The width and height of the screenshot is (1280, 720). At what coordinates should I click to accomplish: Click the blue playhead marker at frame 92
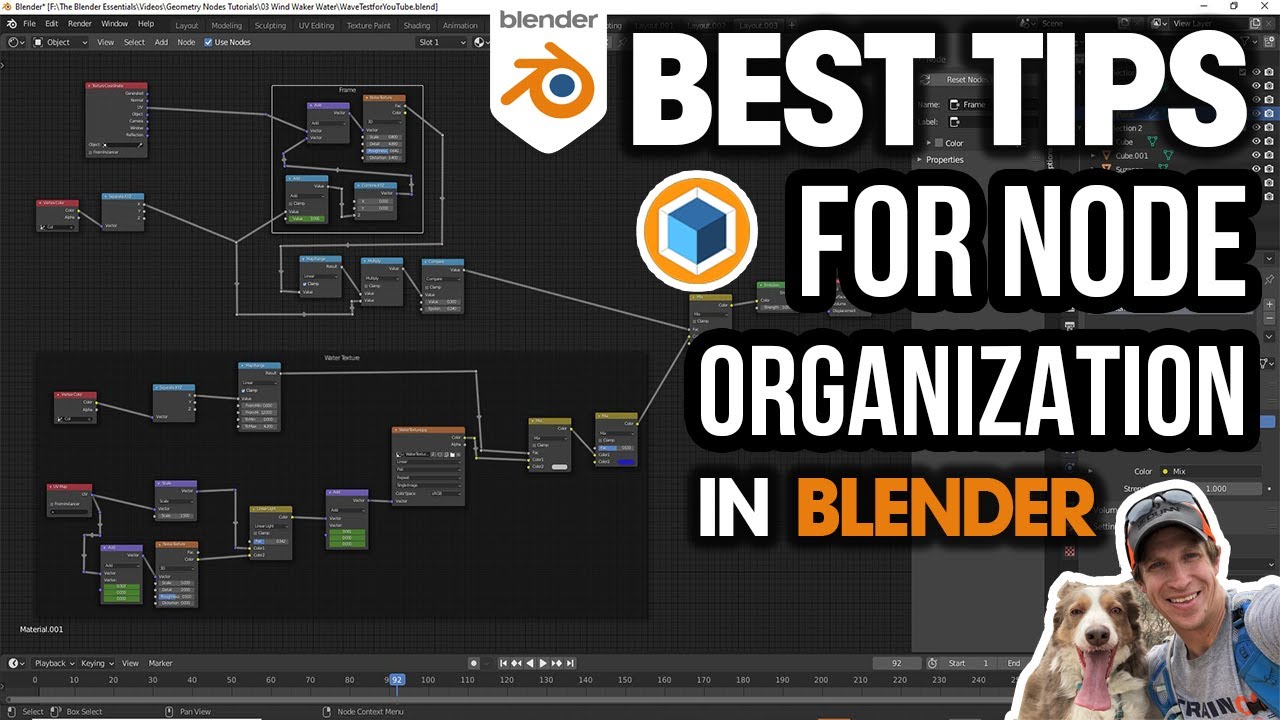[x=397, y=679]
